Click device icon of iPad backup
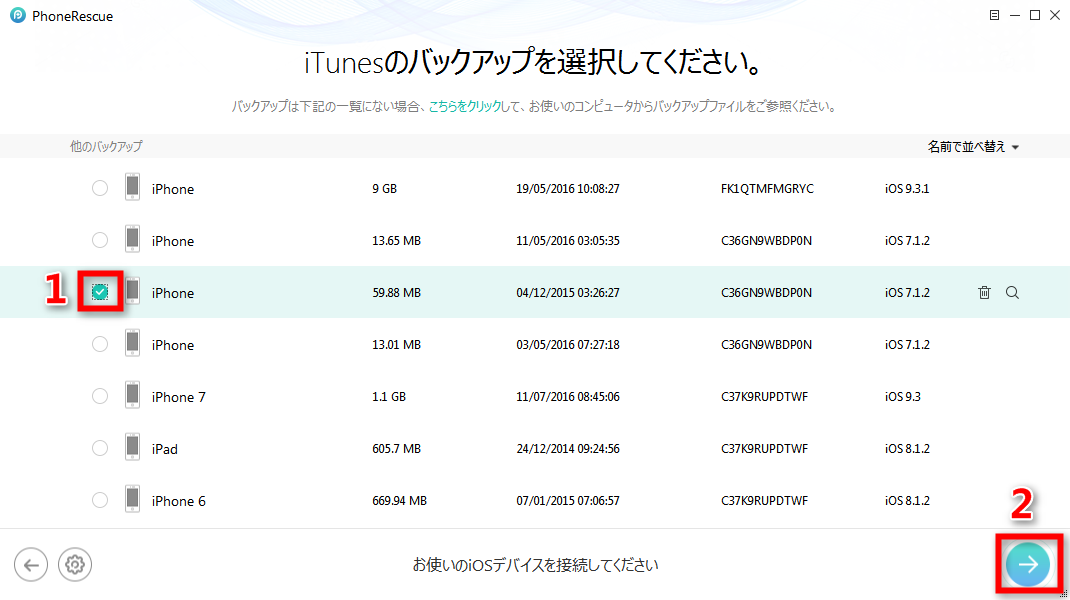The image size is (1070, 600). [x=132, y=447]
